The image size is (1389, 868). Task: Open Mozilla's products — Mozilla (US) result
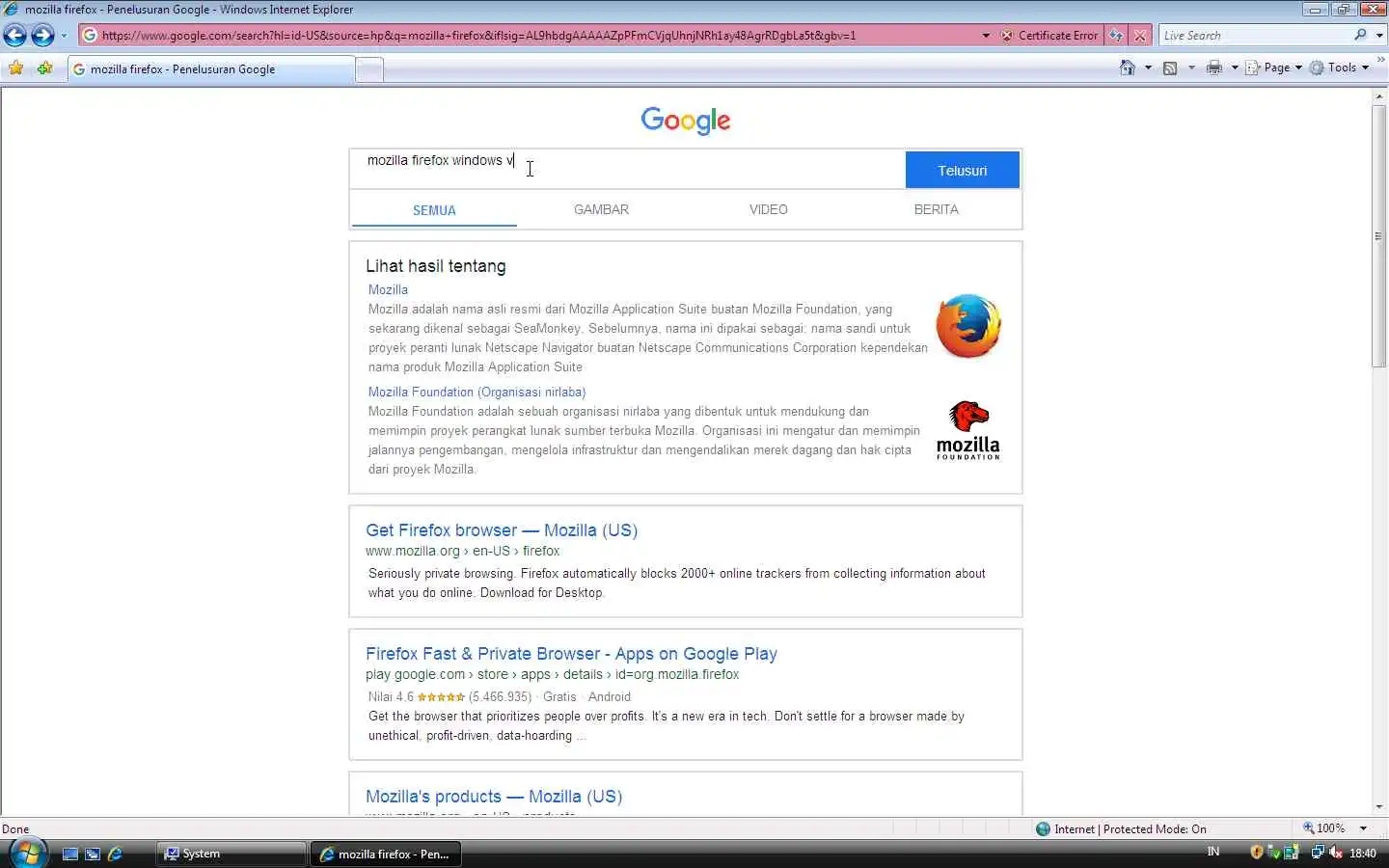coord(494,797)
